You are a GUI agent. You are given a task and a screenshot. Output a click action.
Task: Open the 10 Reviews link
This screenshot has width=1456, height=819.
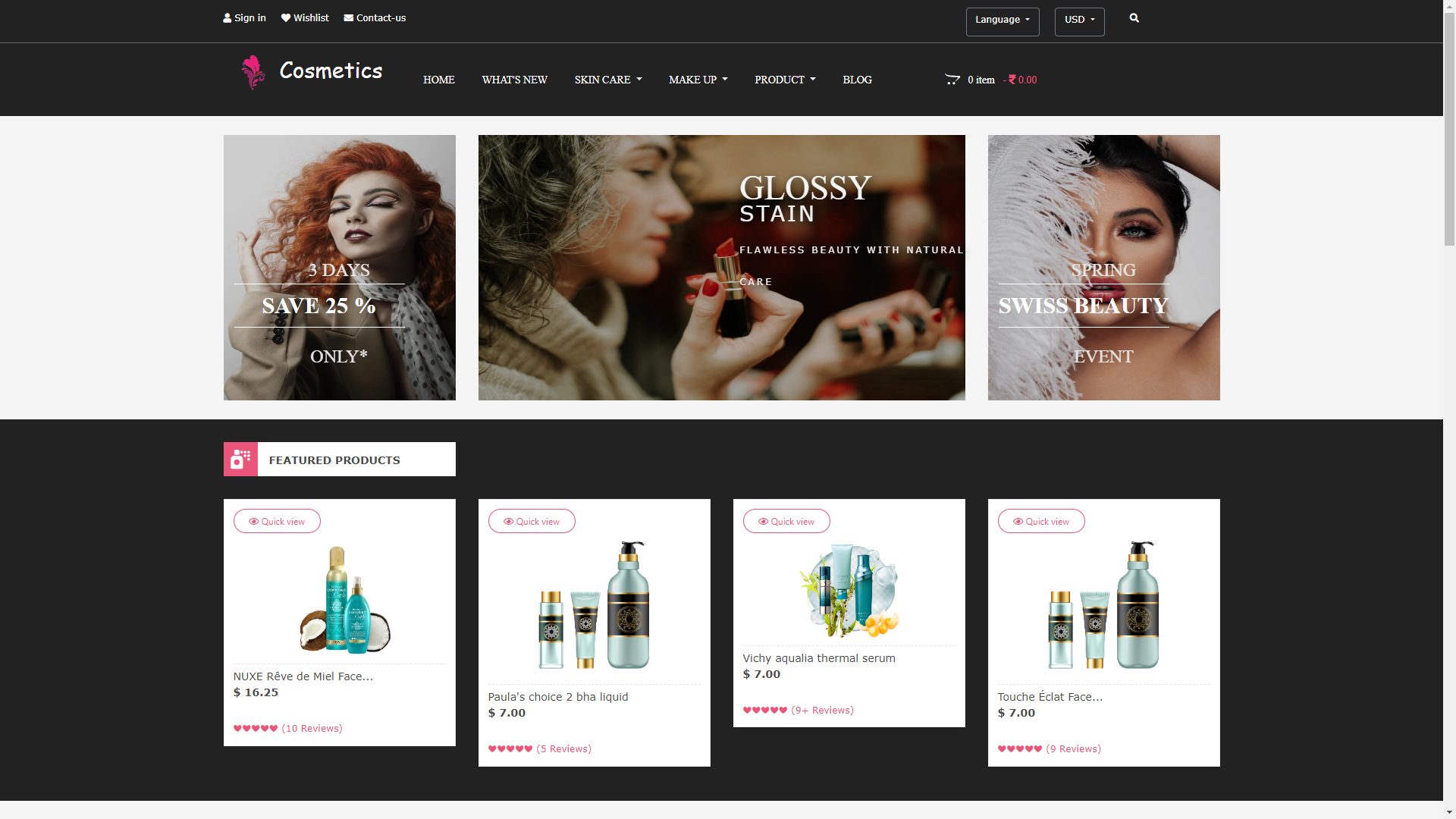pyautogui.click(x=312, y=728)
